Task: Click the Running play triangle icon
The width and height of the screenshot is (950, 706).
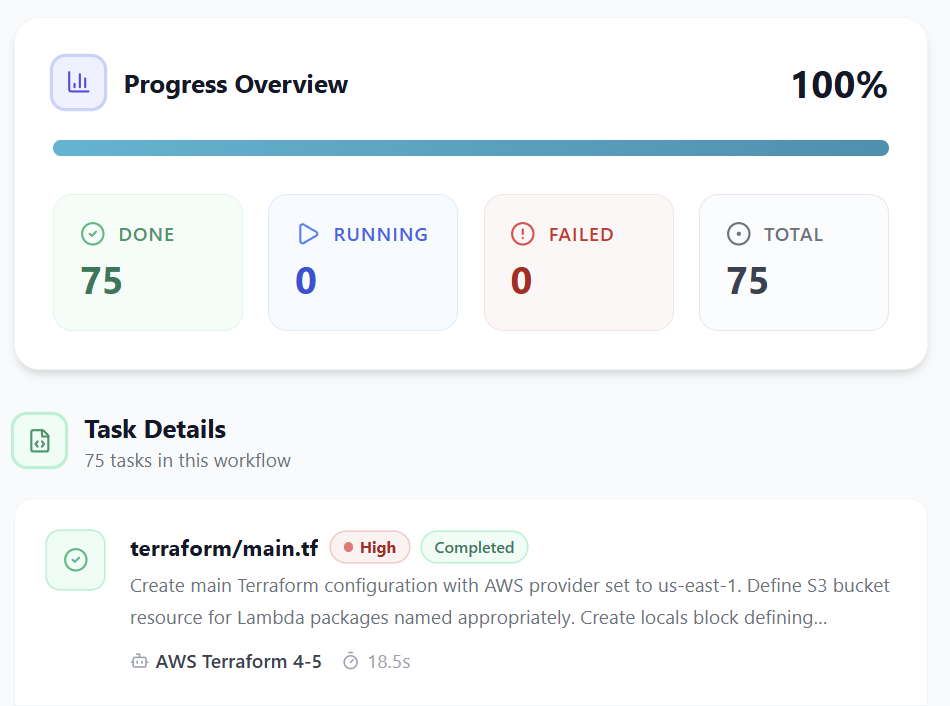Action: [308, 234]
